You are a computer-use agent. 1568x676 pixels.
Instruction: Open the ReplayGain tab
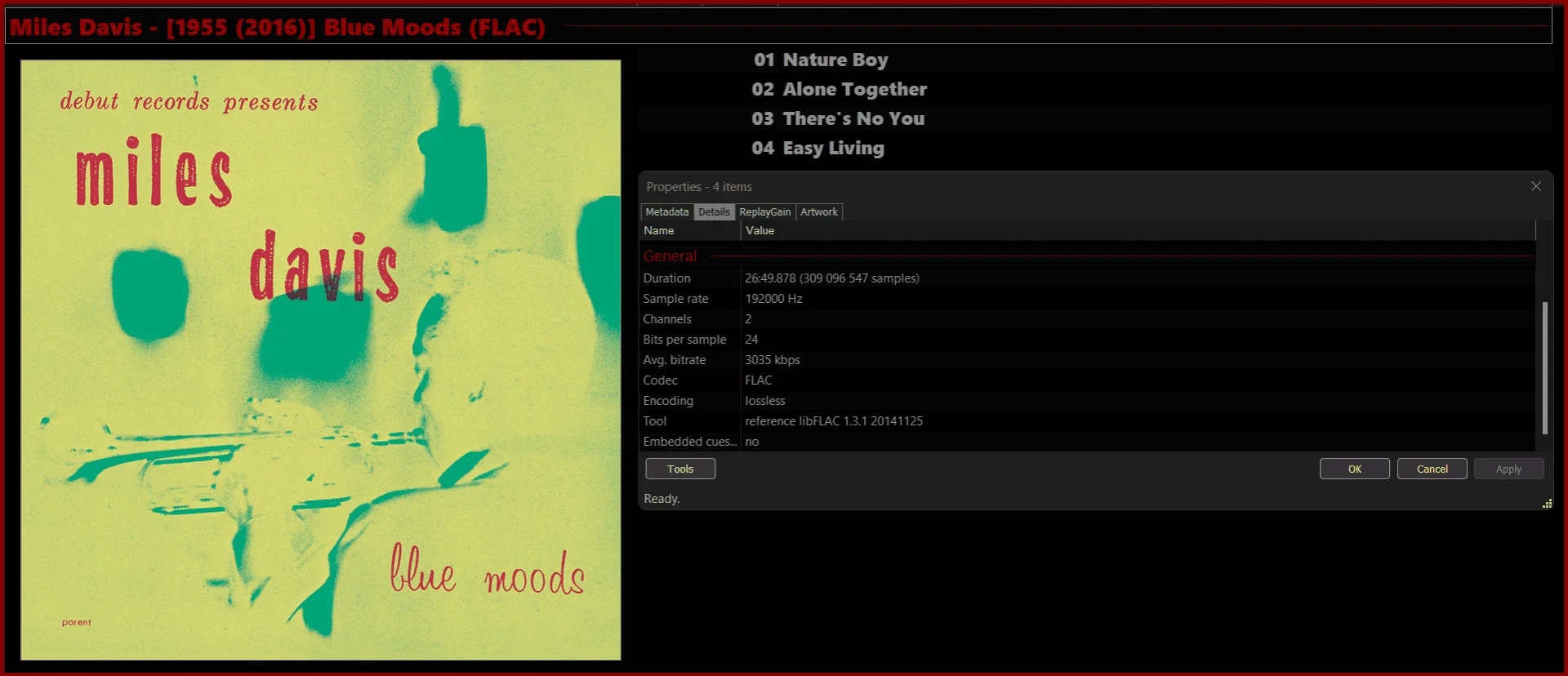coord(764,211)
